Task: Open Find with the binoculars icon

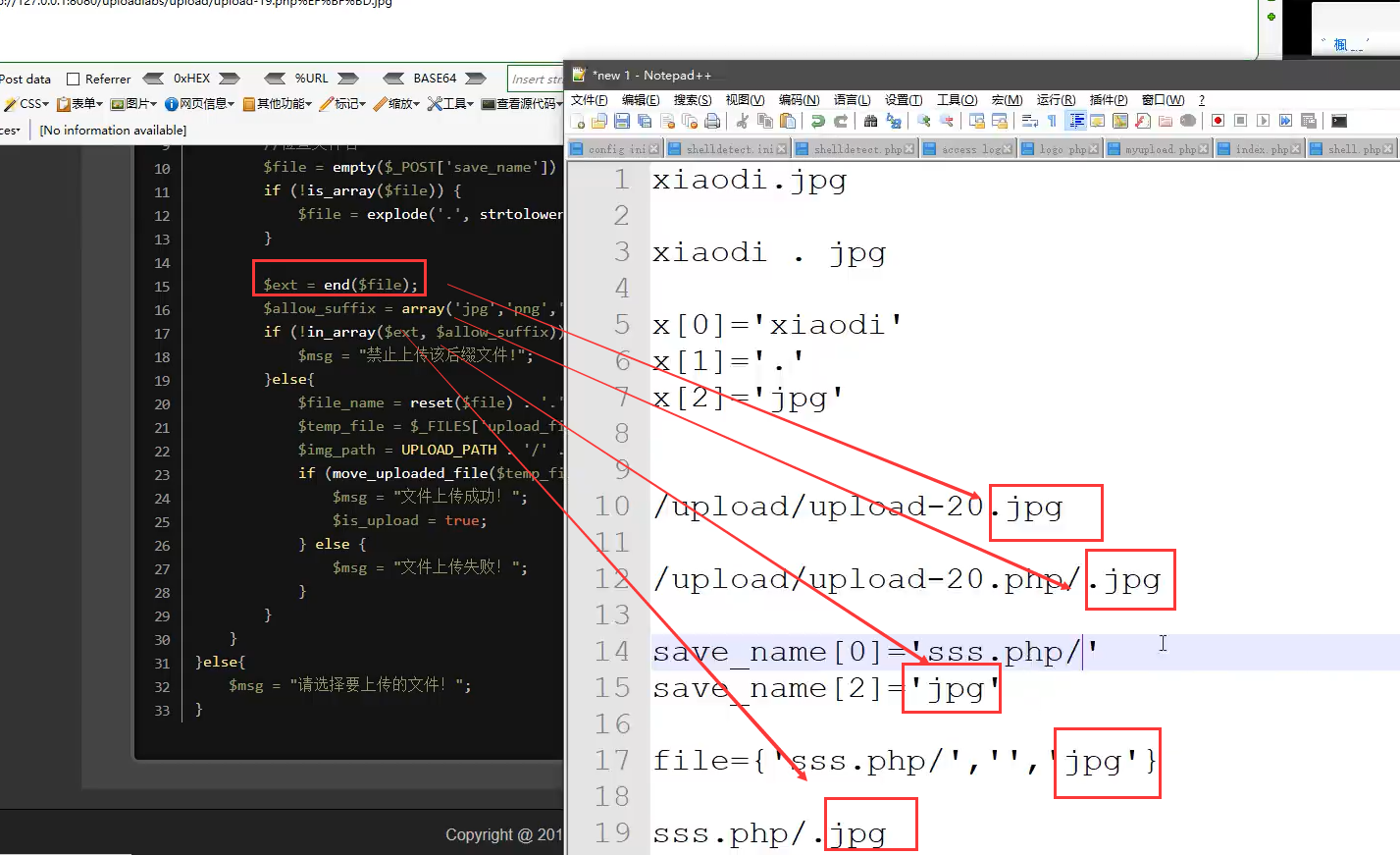Action: 870,121
